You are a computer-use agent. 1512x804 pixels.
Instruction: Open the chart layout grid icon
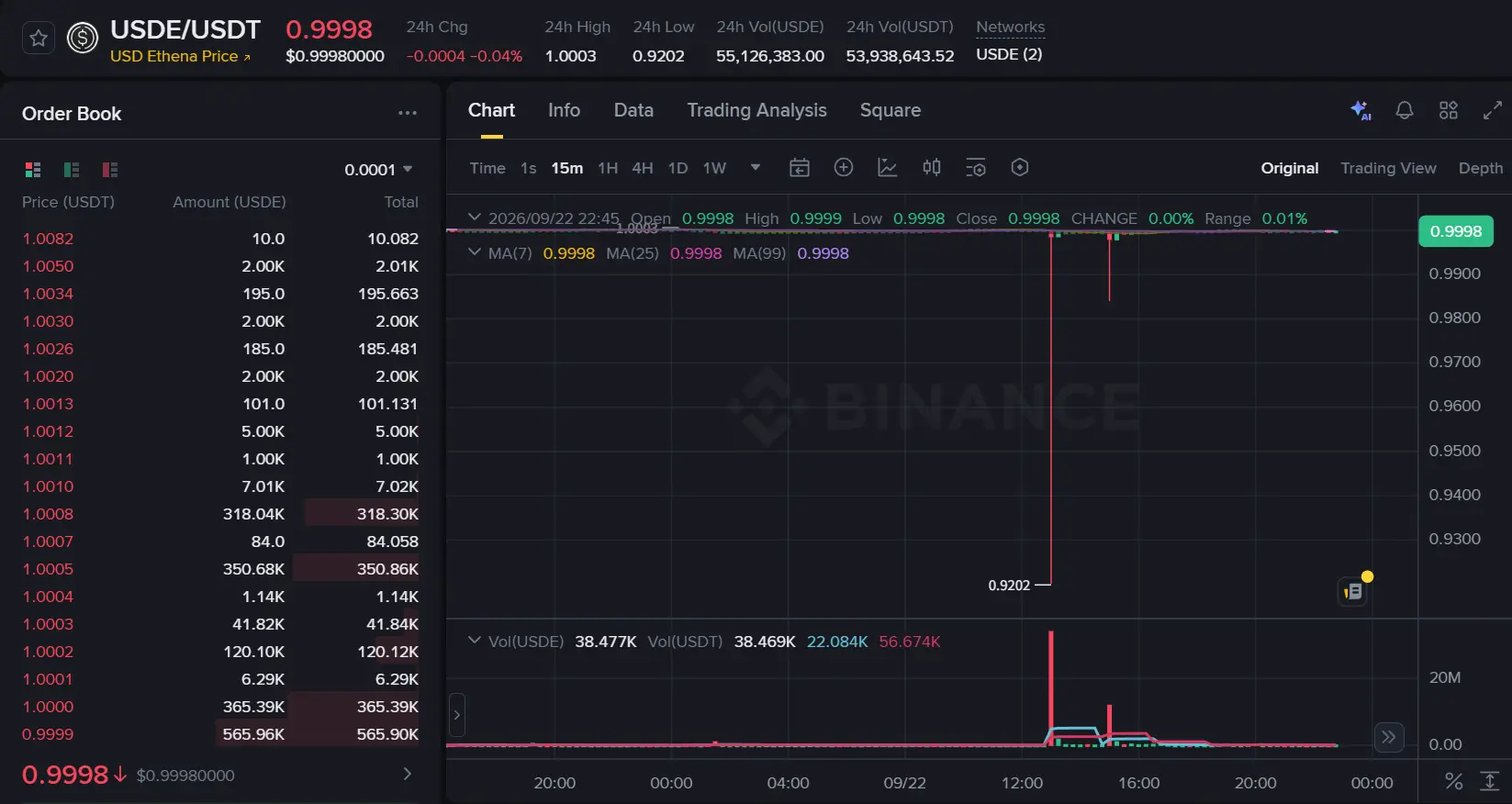pyautogui.click(x=1449, y=110)
